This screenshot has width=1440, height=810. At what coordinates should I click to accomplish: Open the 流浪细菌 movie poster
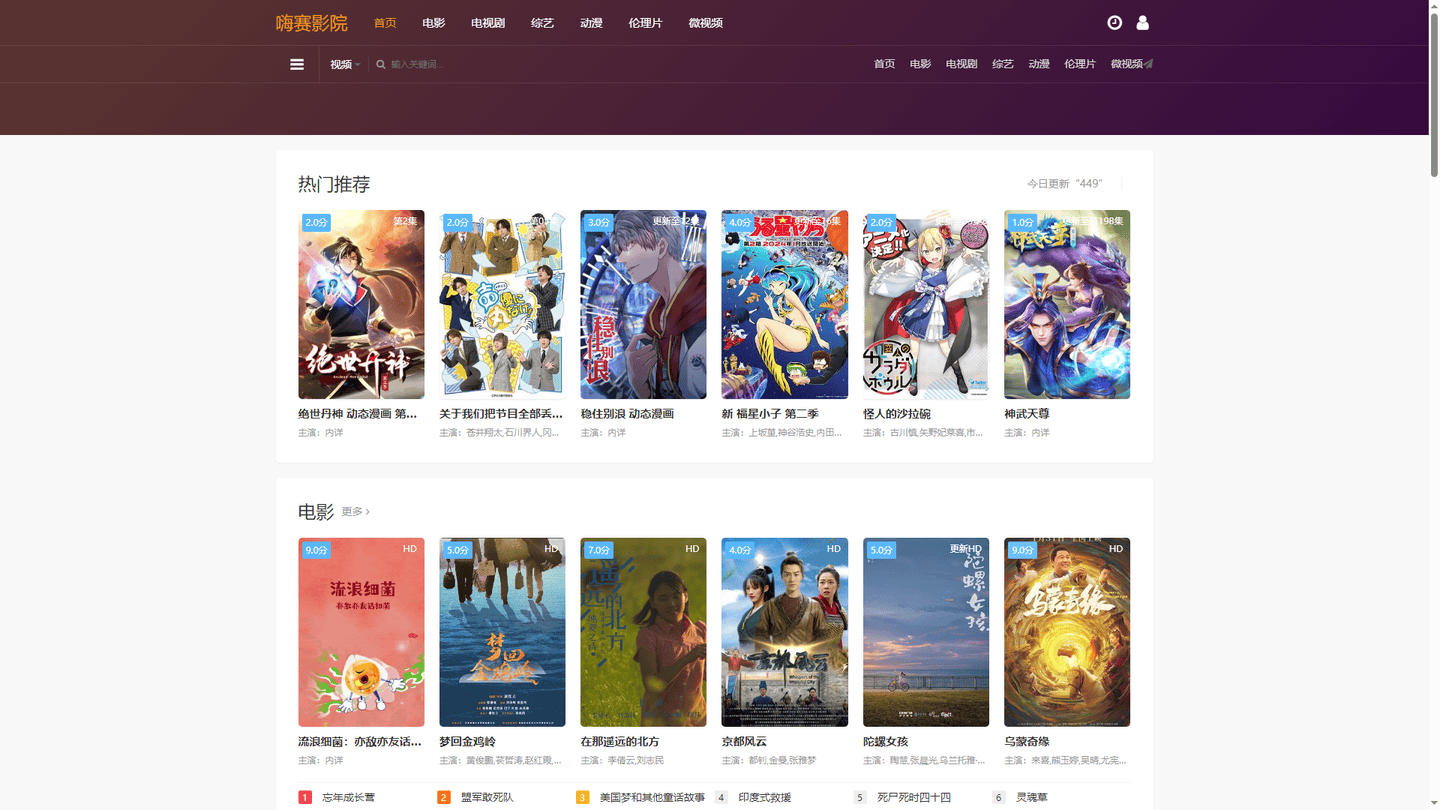tap(361, 632)
